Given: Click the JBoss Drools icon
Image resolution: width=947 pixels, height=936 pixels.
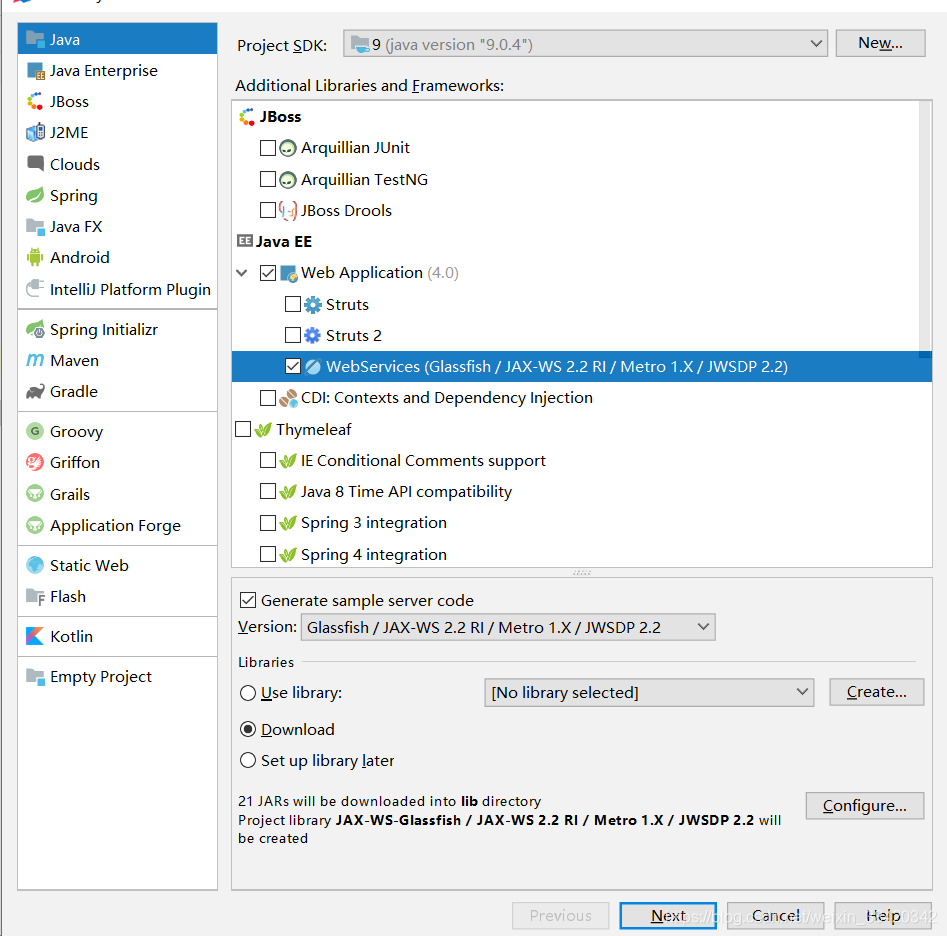Looking at the screenshot, I should (x=288, y=210).
